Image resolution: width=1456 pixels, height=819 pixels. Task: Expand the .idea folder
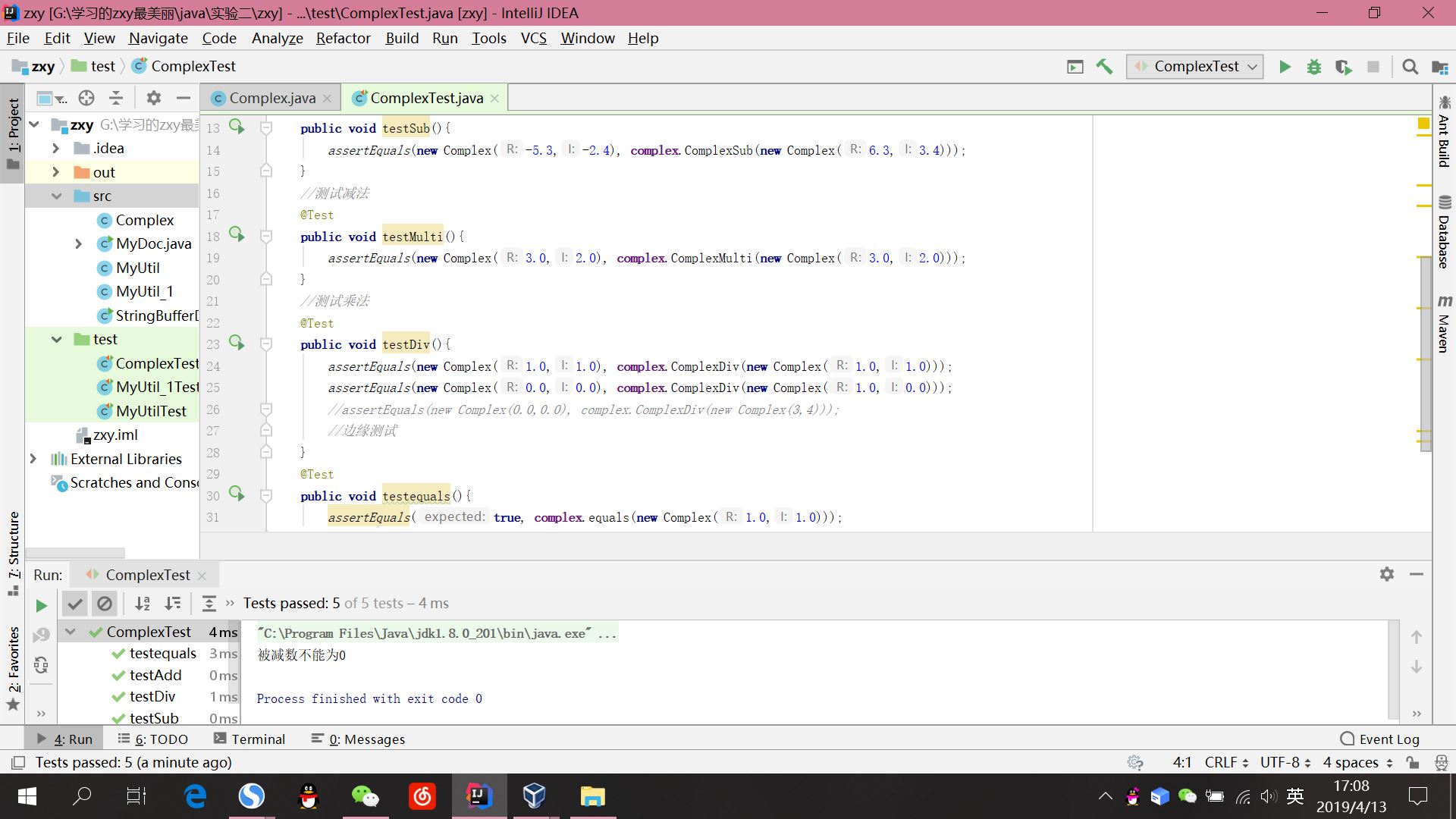coord(55,148)
